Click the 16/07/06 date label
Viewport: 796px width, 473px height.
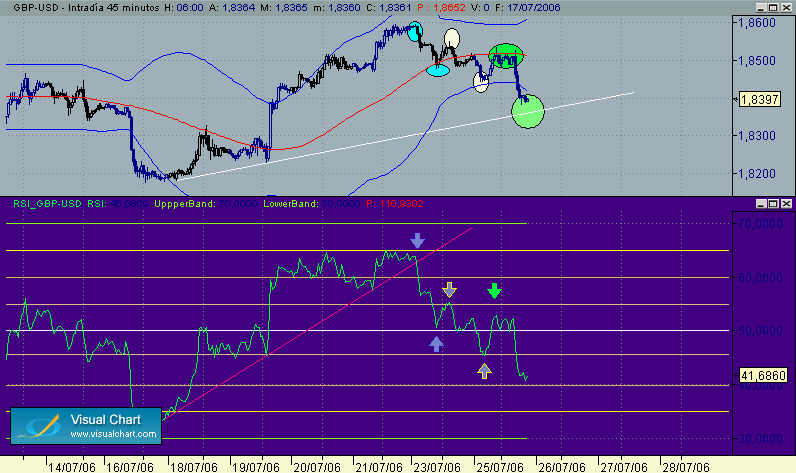pos(130,467)
